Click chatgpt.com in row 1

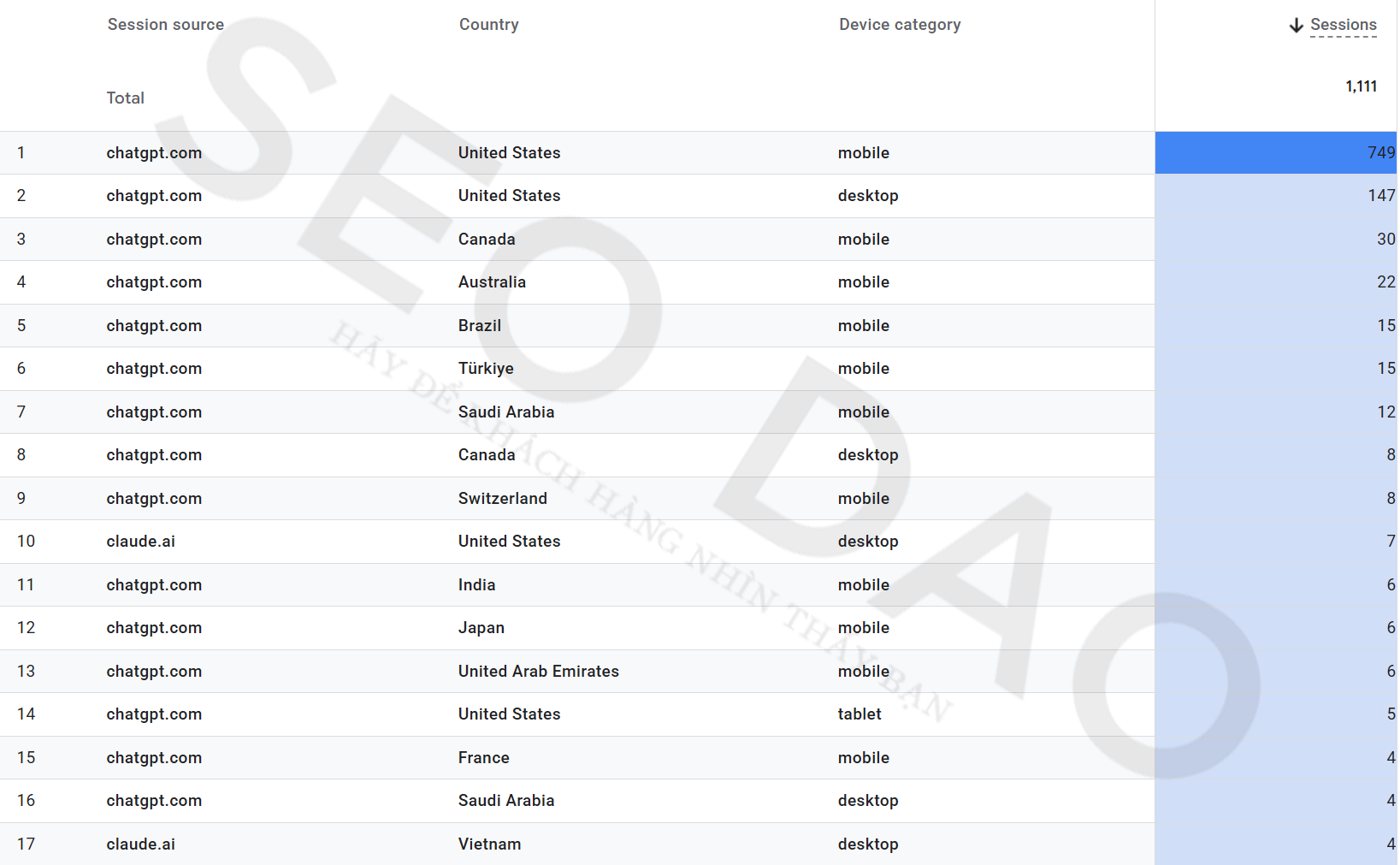point(154,153)
